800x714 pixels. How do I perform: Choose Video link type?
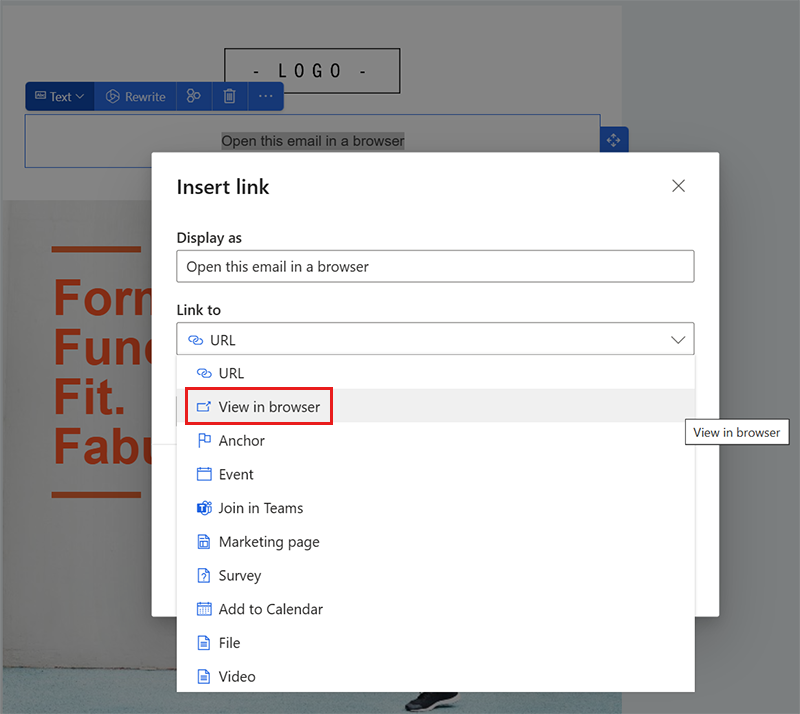coord(435,676)
